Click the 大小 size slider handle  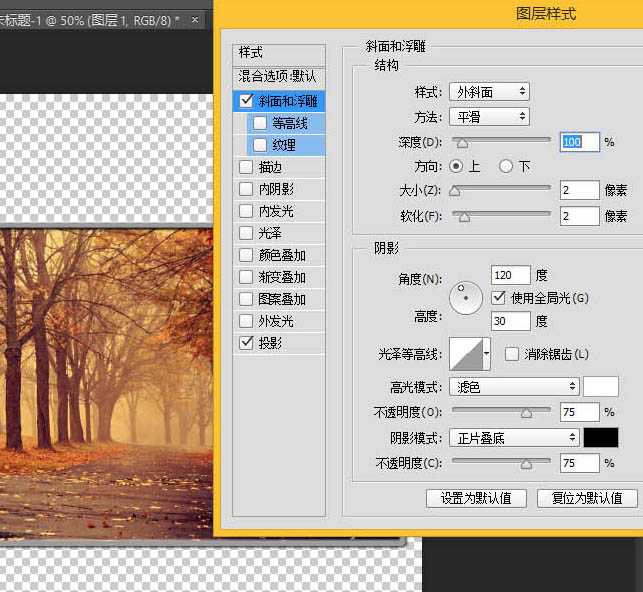454,191
